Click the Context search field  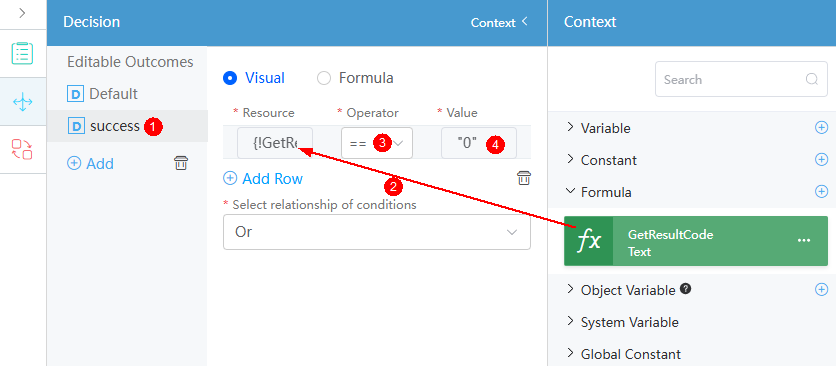point(741,79)
